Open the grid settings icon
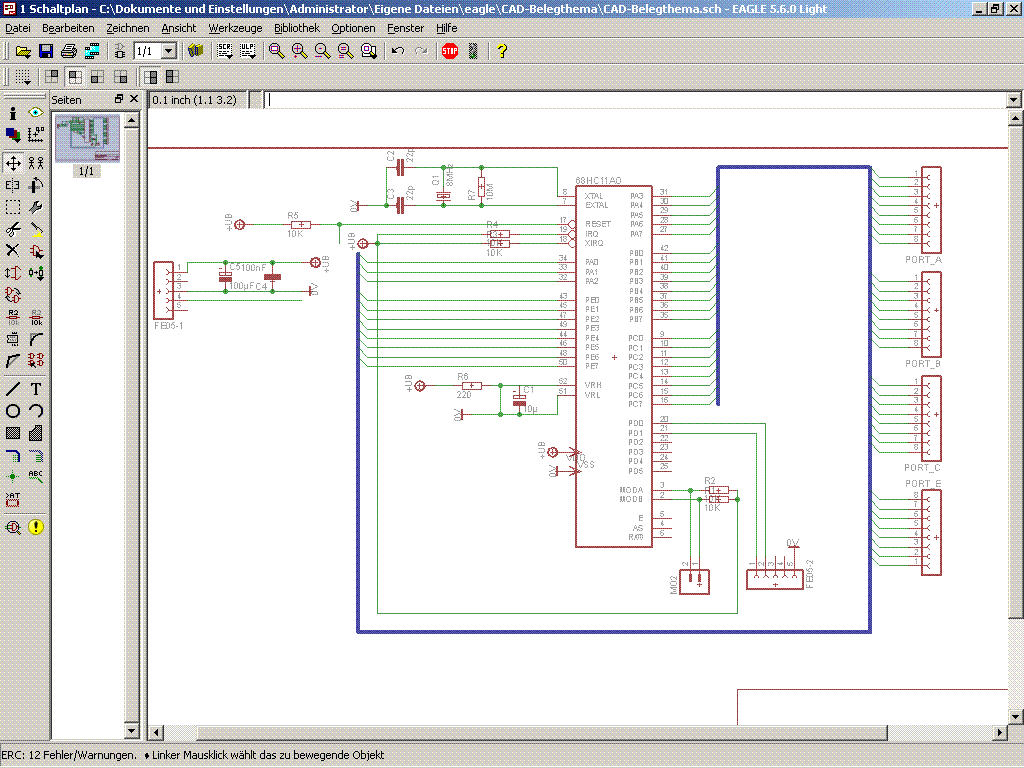 point(23,77)
